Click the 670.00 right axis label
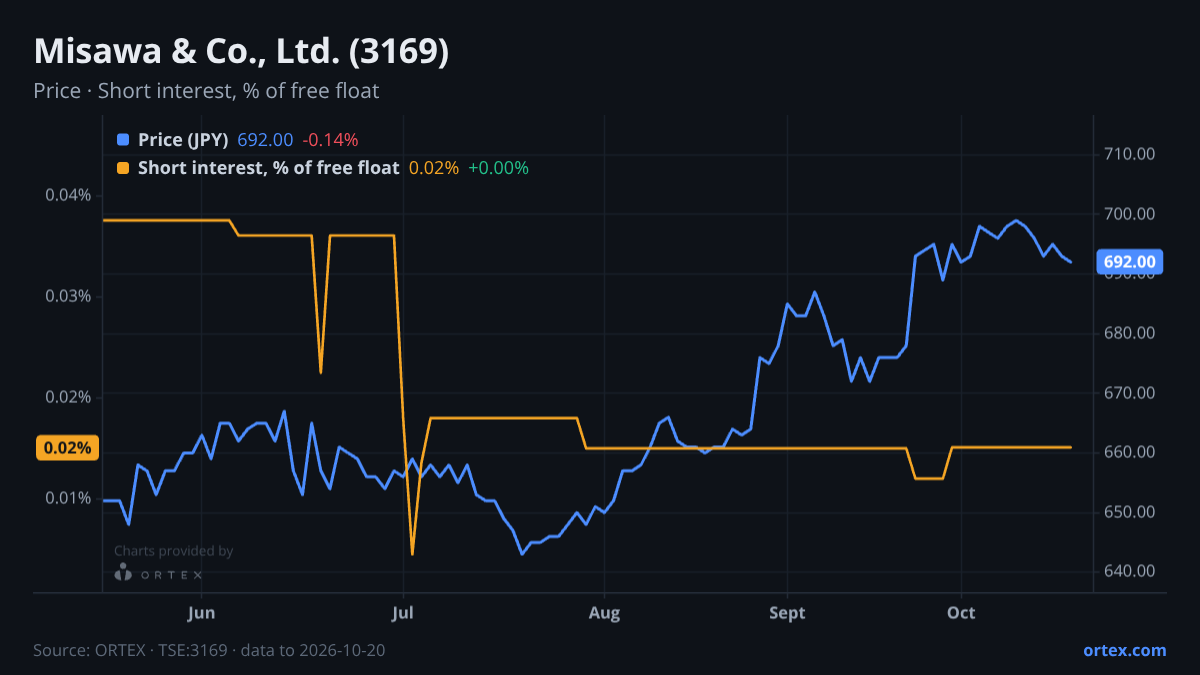 click(x=1130, y=393)
